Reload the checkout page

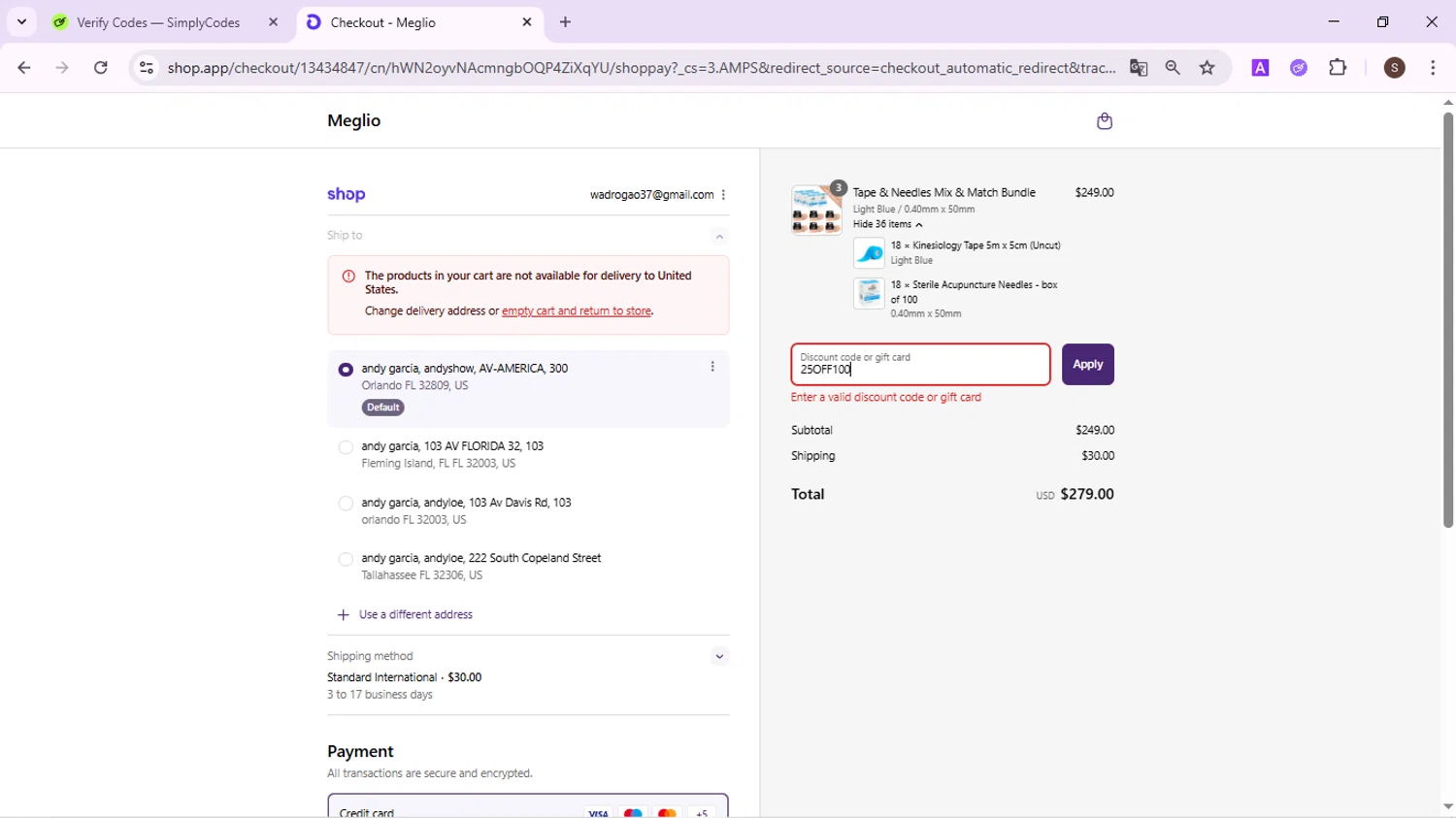(x=101, y=68)
